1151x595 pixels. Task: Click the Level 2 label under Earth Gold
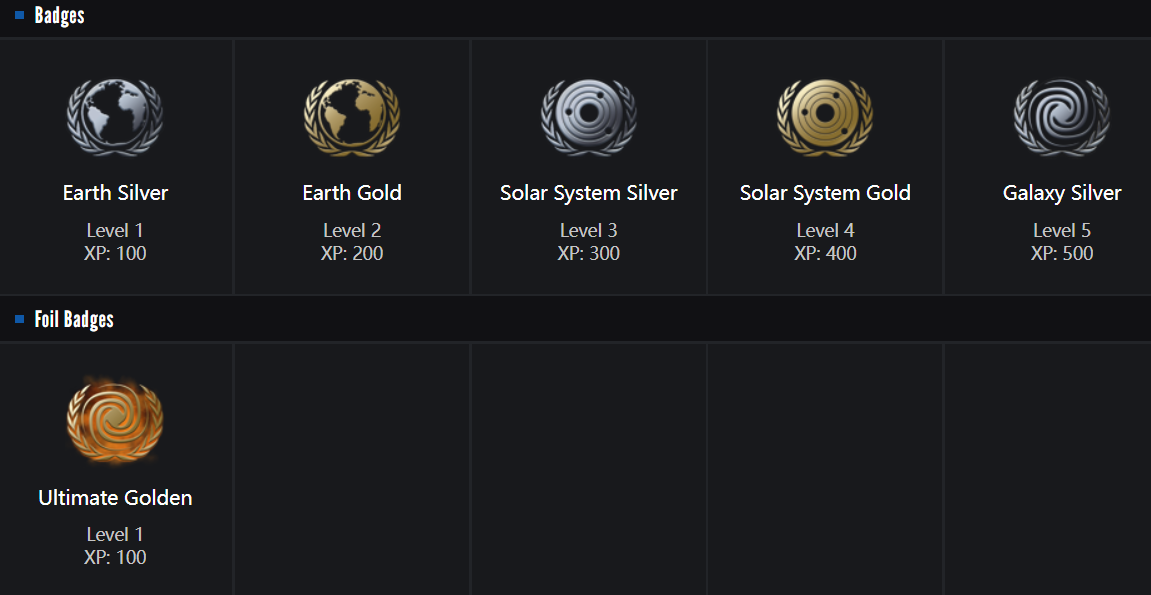point(352,231)
